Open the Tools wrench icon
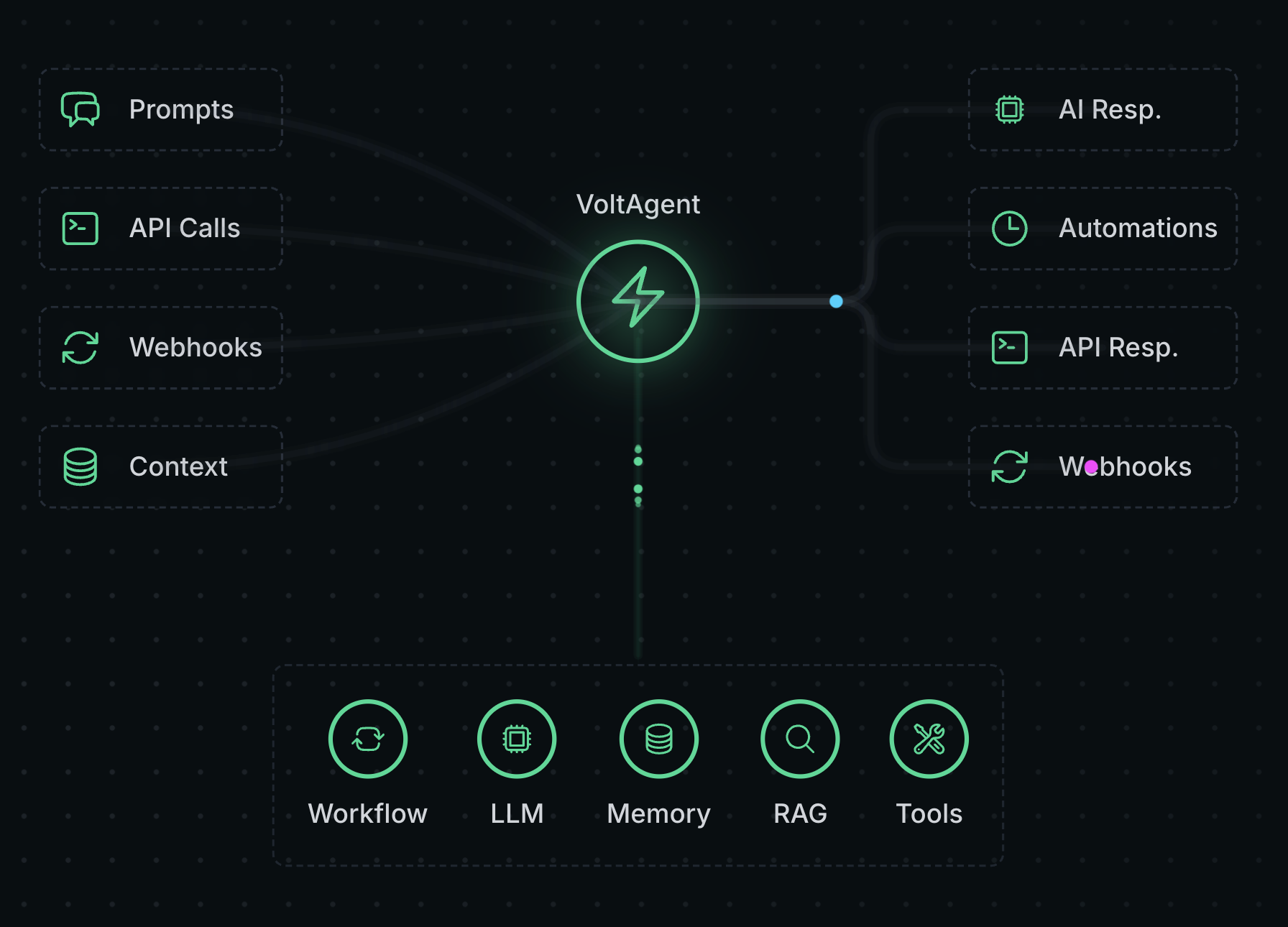Screen dimensions: 1288x927 [929, 739]
